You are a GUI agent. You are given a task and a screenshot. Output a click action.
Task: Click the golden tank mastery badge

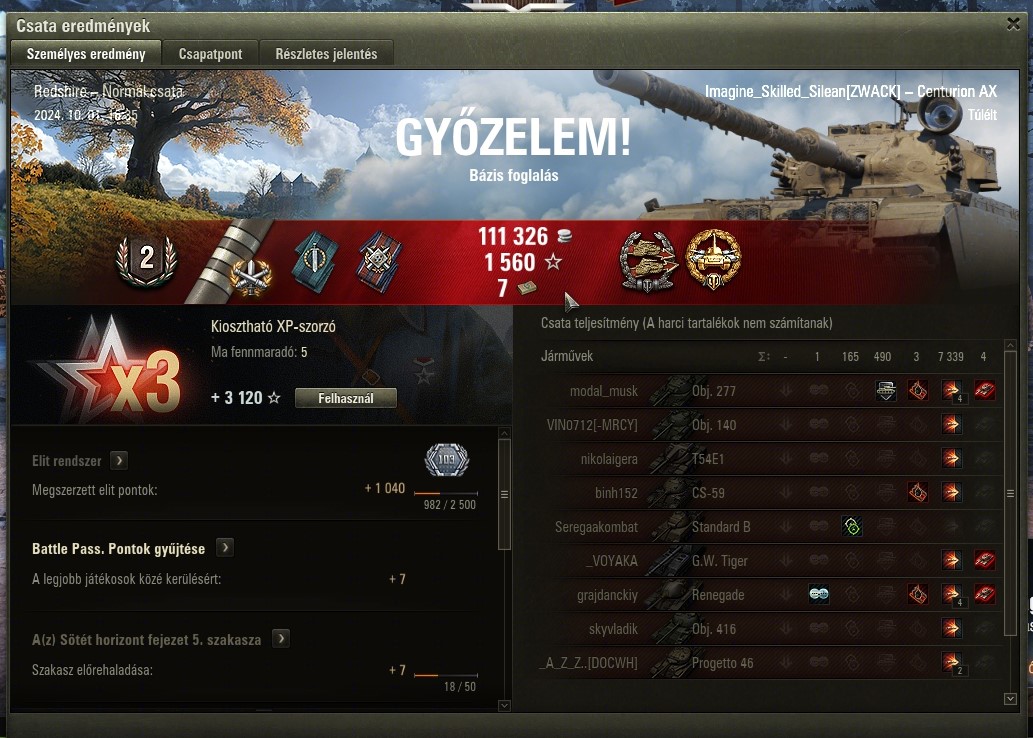pos(713,260)
